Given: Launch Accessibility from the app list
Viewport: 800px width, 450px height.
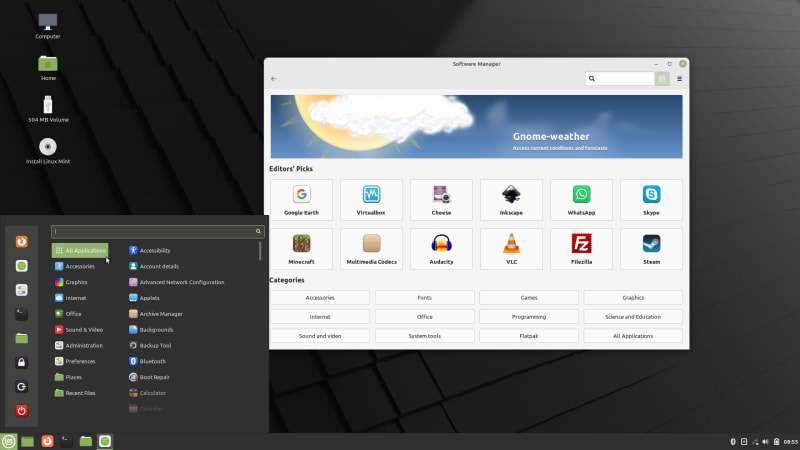Looking at the screenshot, I should pyautogui.click(x=149, y=251).
